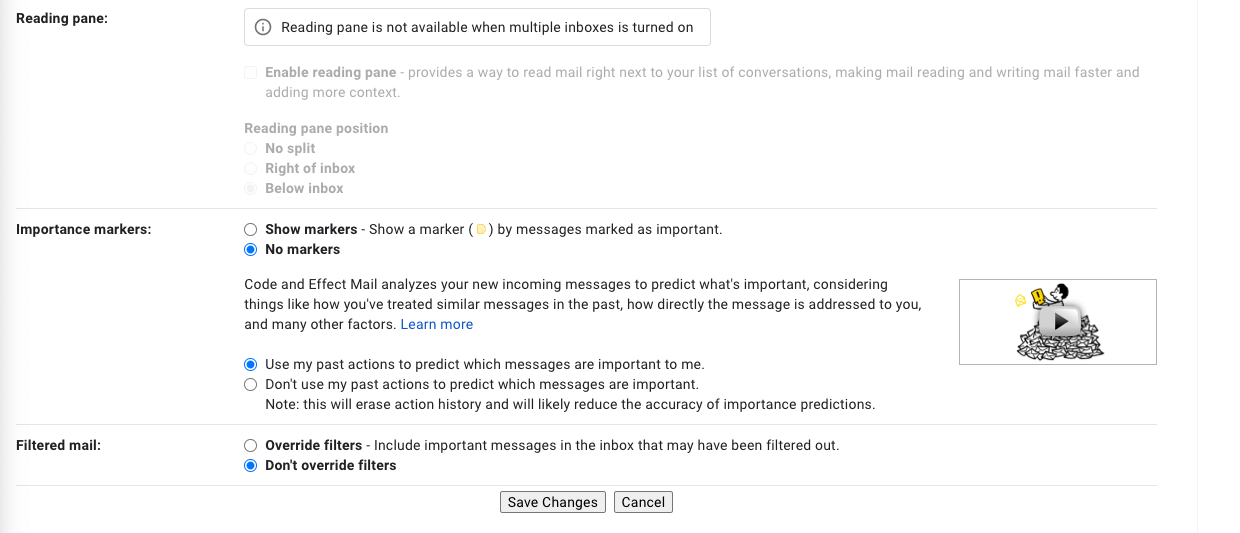This screenshot has width=1240, height=533.
Task: Play the importance markers video thumbnail
Action: [1058, 322]
